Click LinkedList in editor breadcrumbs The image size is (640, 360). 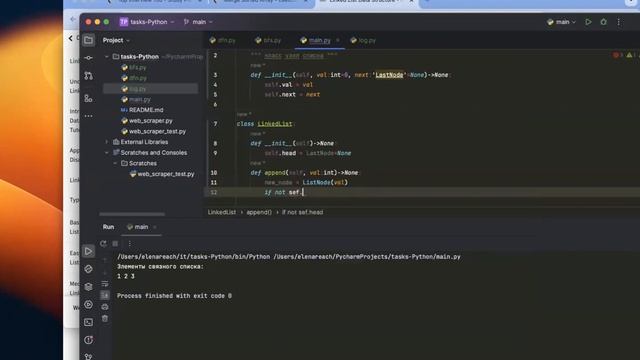tap(222, 212)
